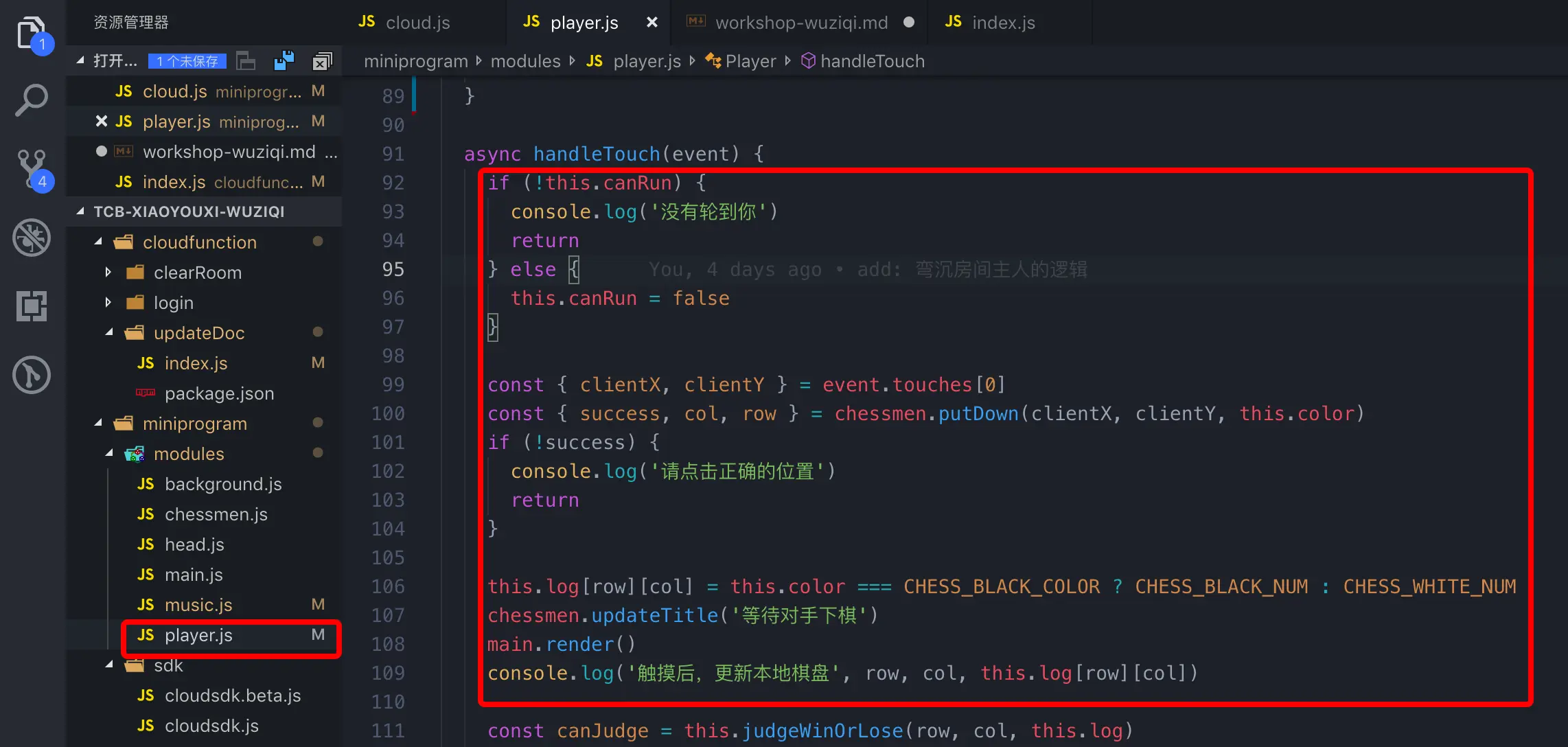Expand the clearRoom folder

(x=108, y=273)
